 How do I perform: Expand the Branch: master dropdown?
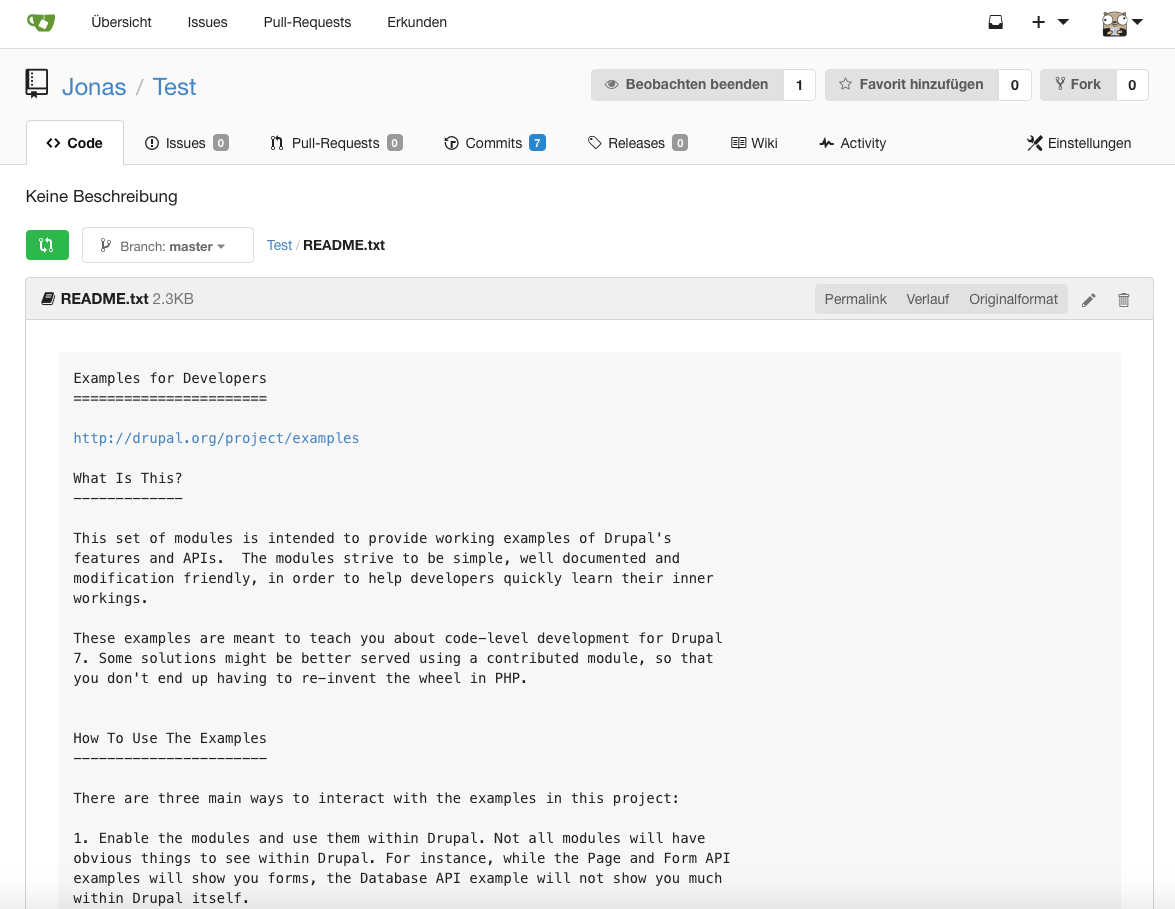168,245
